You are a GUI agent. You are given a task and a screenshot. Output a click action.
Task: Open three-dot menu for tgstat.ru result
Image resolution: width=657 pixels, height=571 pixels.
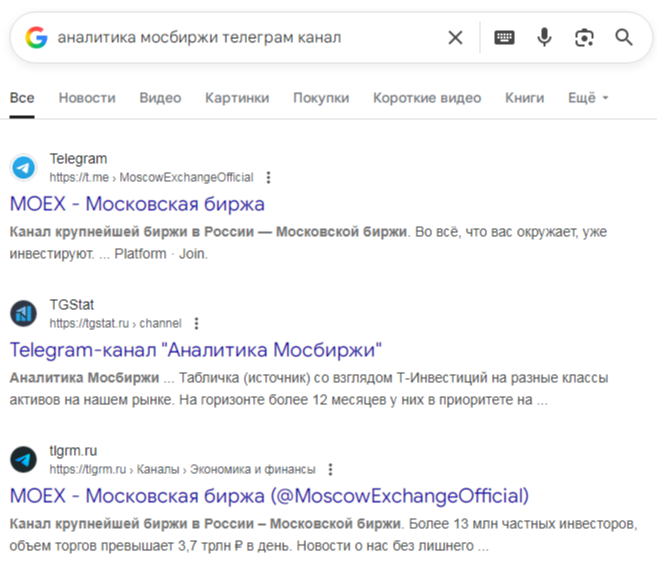click(x=196, y=323)
